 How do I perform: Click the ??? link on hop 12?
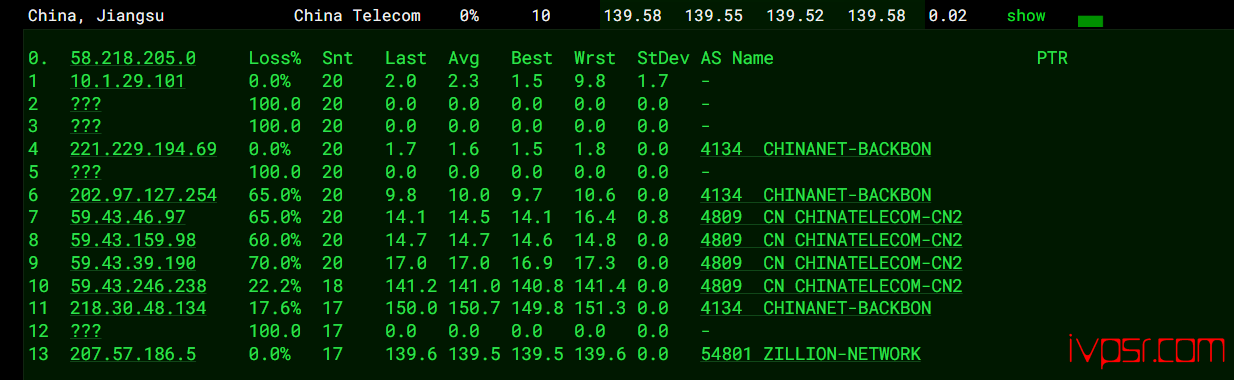click(86, 331)
